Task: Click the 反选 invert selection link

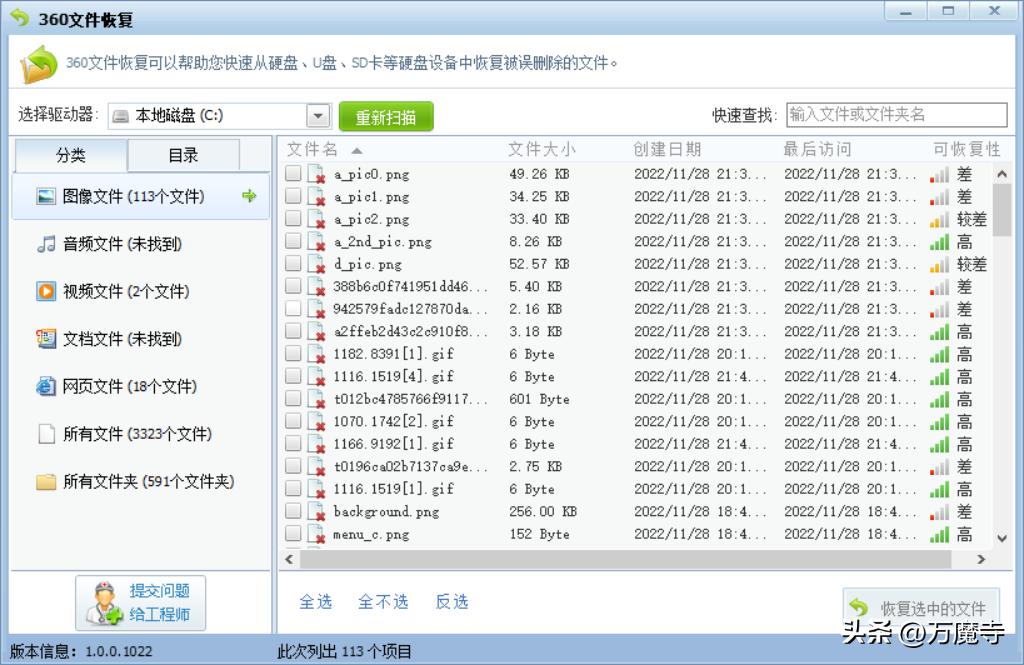Action: pyautogui.click(x=452, y=602)
